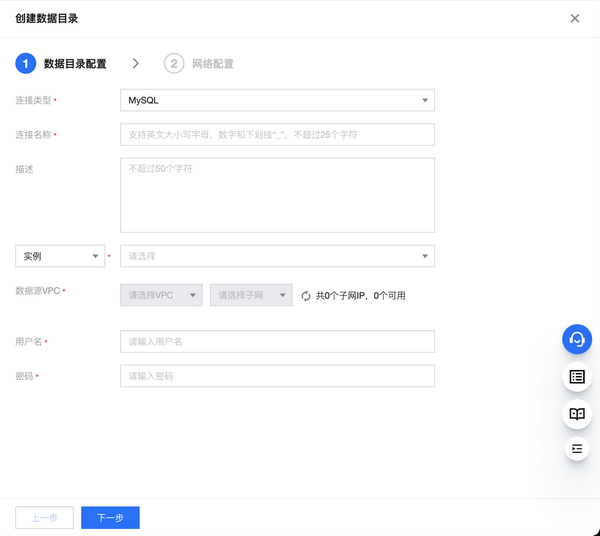Open the 请选择子网 dropdown
Image resolution: width=600 pixels, height=536 pixels.
tap(251, 295)
